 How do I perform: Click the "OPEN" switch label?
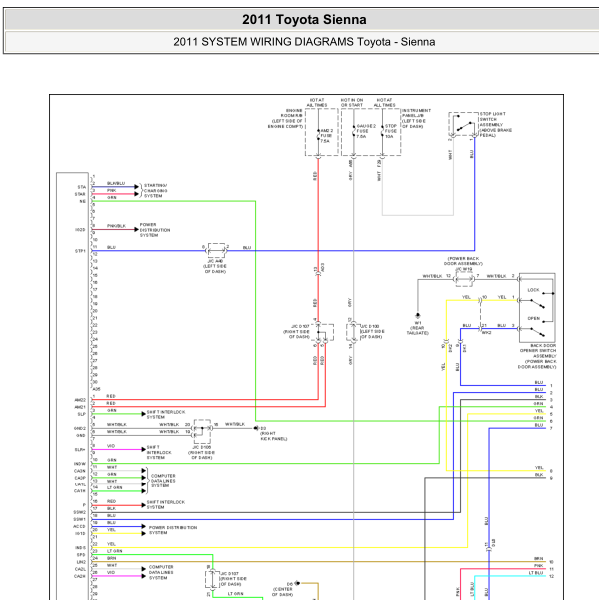(x=534, y=318)
